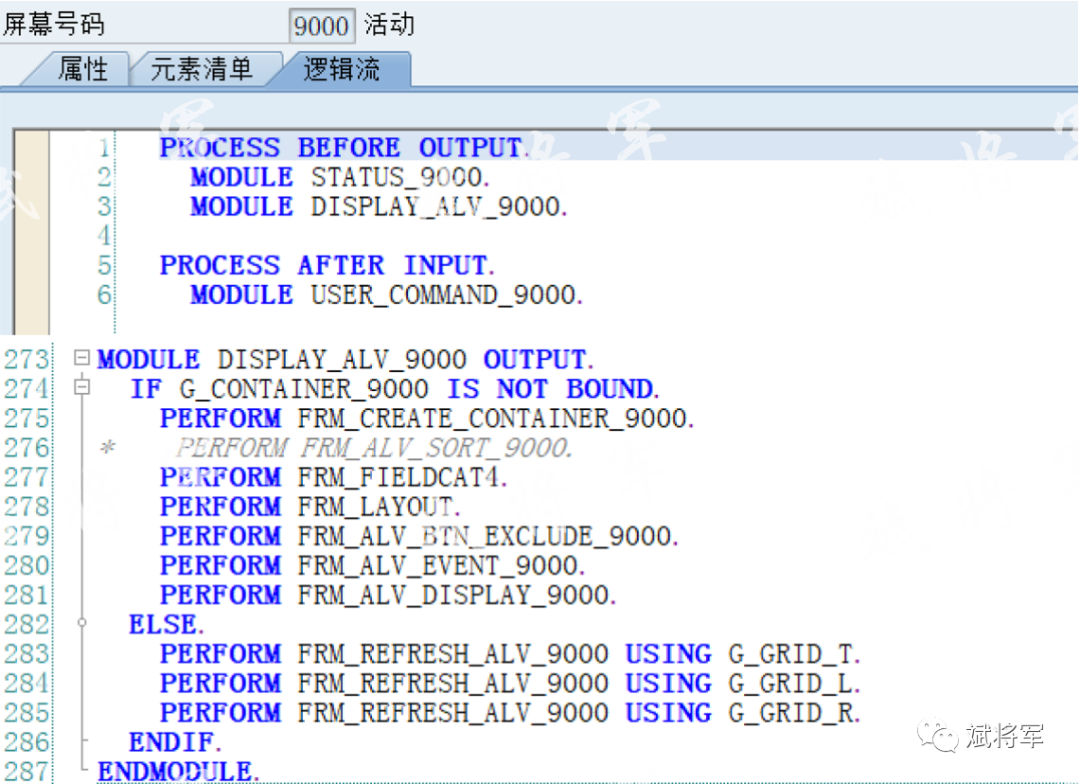Click the ELSE keyword line
Viewport: 1080px width, 784px height.
pos(166,625)
